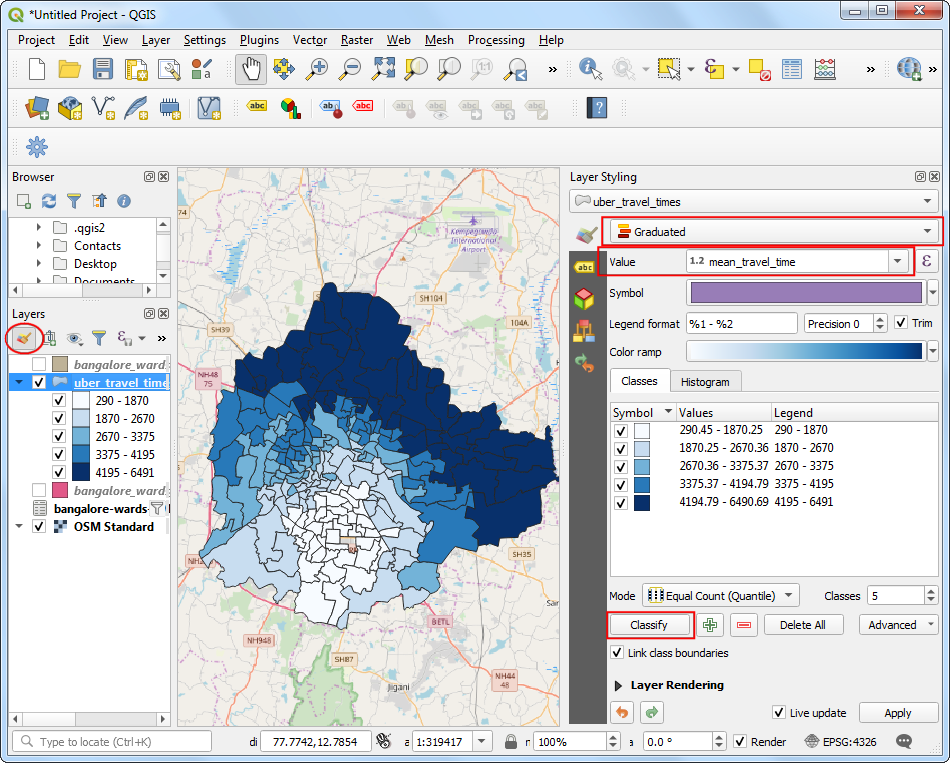Toggle the Link class boundaries checkbox
Viewport: 950px width, 763px height.
[x=618, y=653]
